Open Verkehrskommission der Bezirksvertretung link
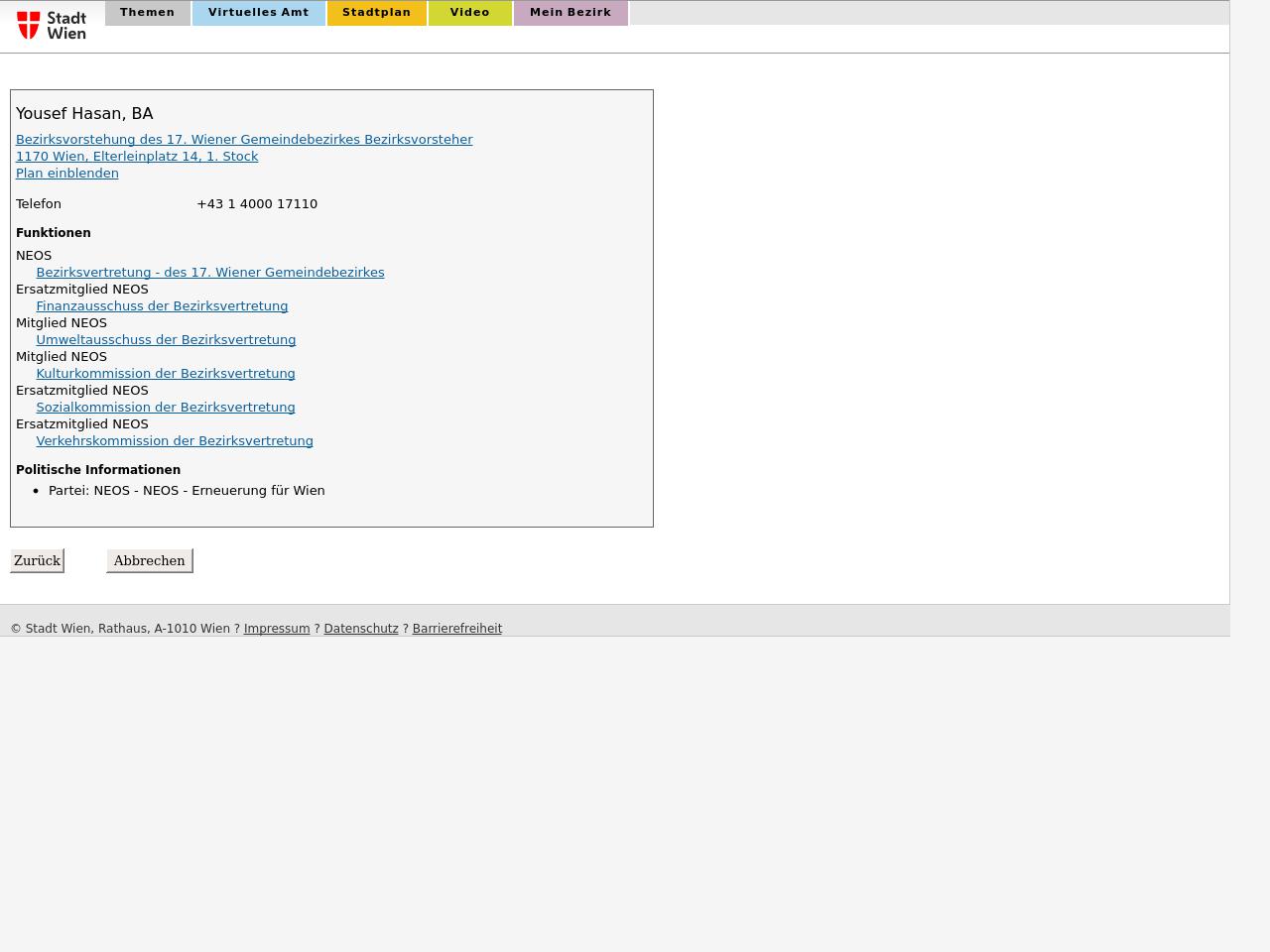The width and height of the screenshot is (1270, 952). point(175,441)
